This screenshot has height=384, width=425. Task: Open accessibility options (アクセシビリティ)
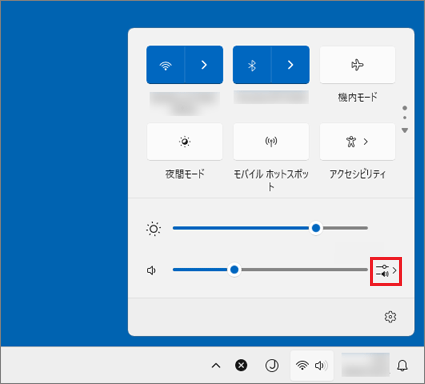click(x=357, y=142)
